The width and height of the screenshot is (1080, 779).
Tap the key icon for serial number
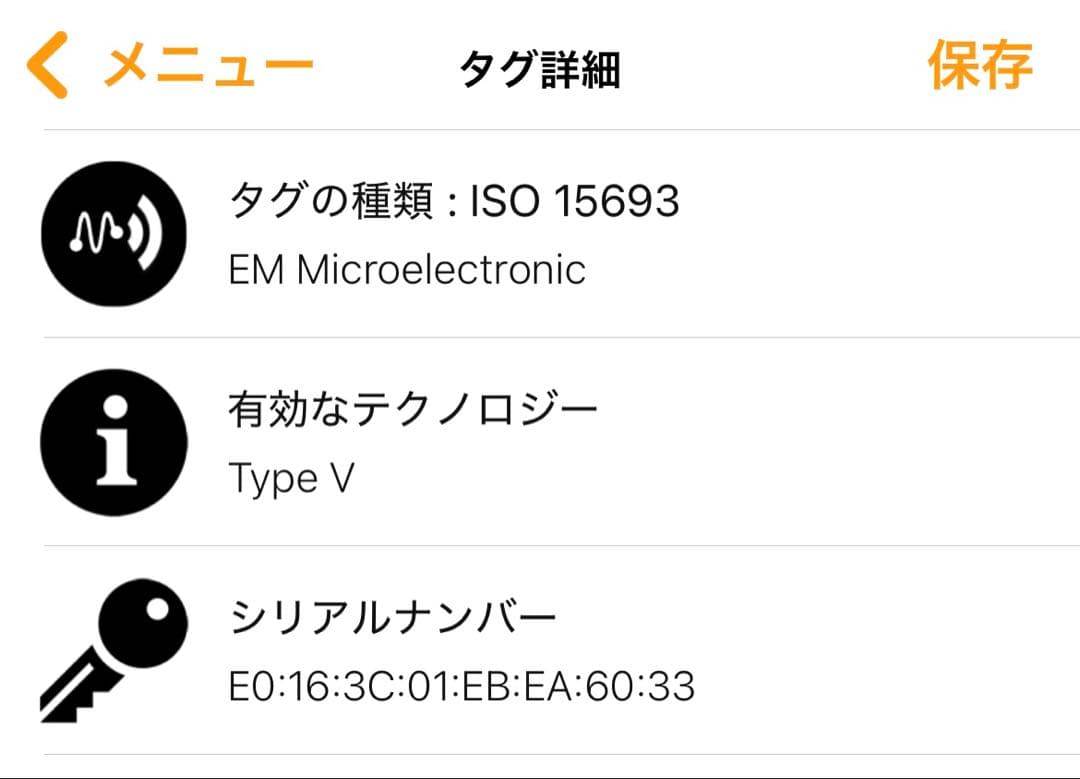tap(113, 650)
